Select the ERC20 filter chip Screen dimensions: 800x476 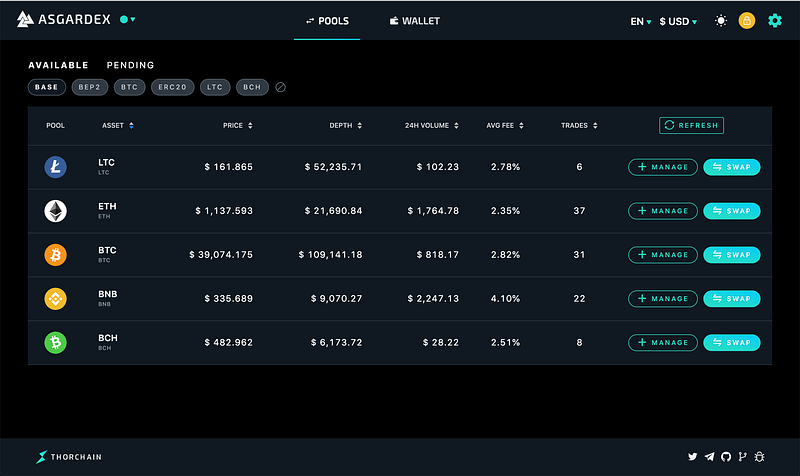[172, 87]
